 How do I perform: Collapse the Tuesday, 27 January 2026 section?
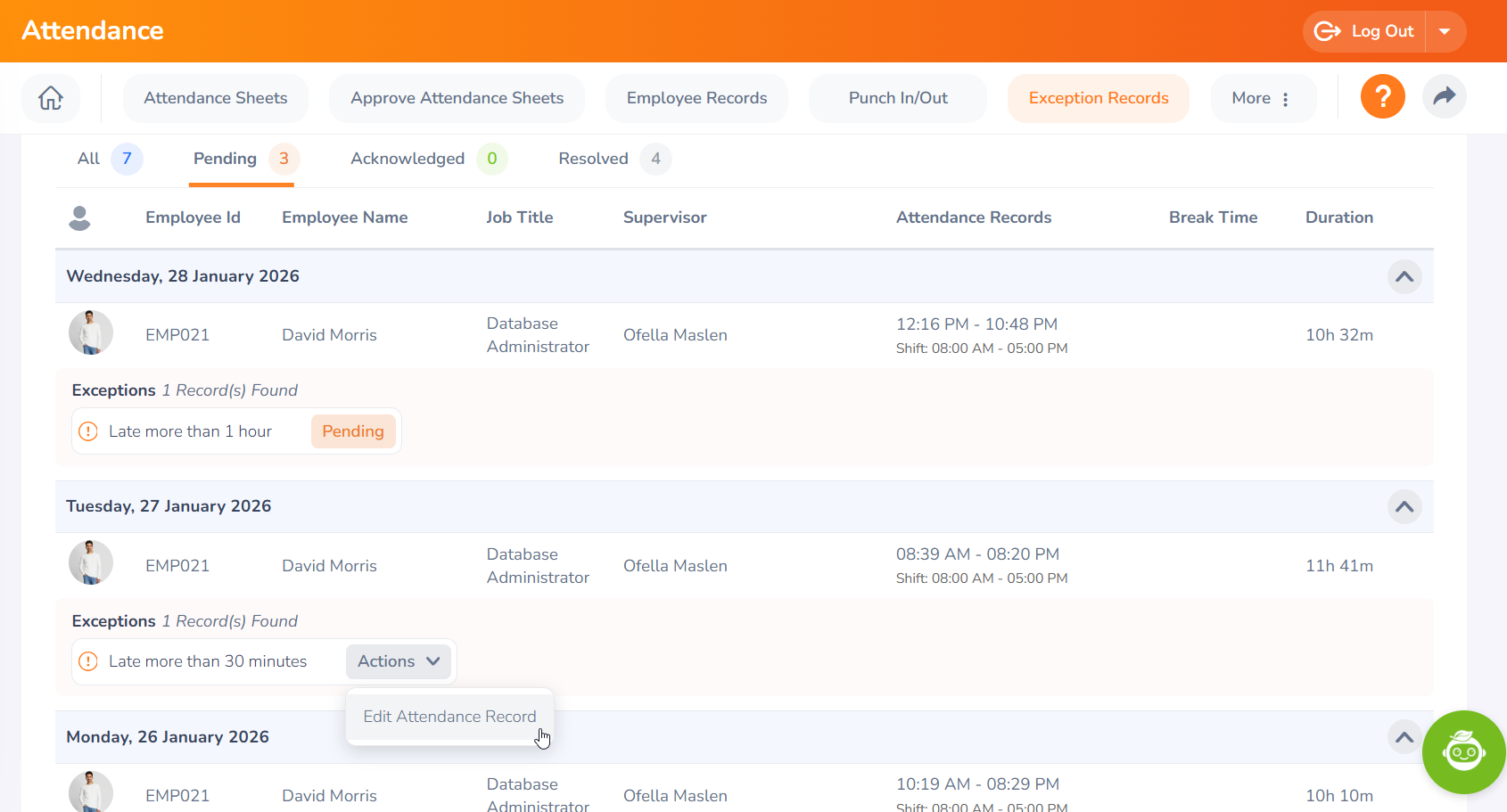[x=1404, y=506]
